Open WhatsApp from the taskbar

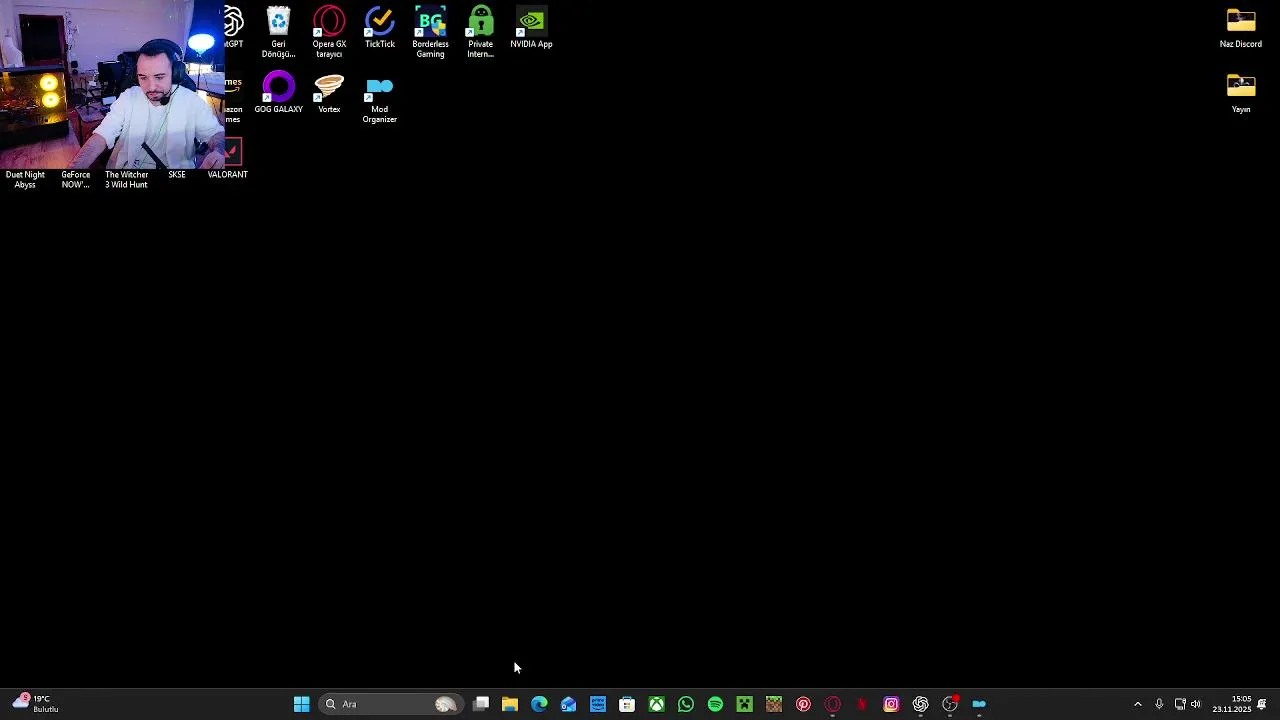point(686,704)
